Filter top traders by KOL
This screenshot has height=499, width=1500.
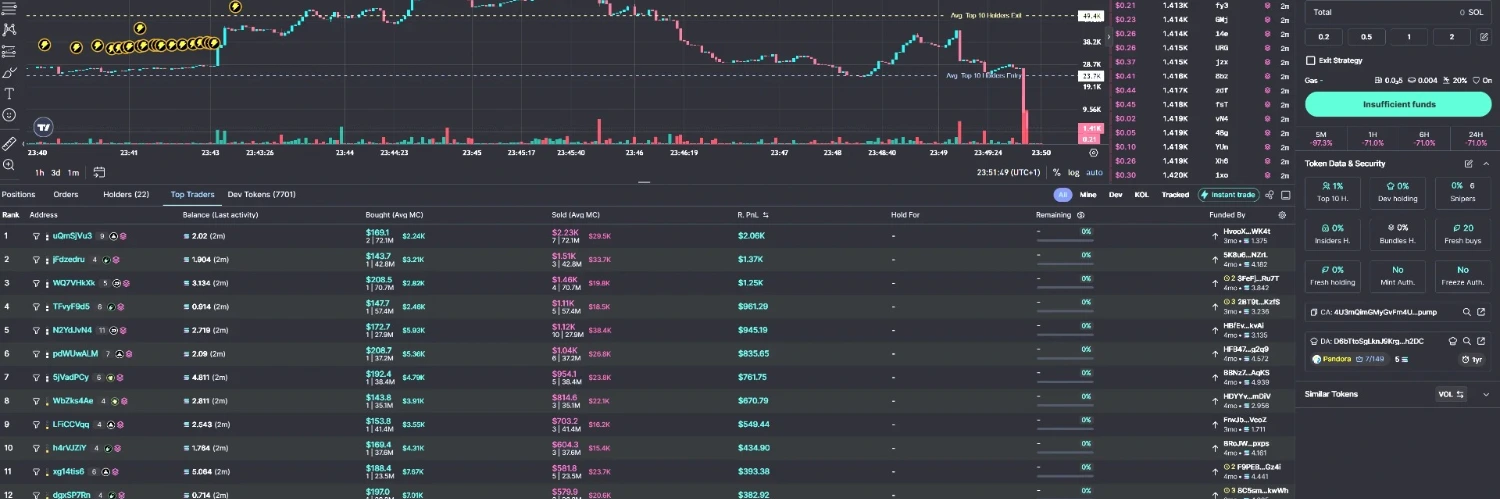1141,195
